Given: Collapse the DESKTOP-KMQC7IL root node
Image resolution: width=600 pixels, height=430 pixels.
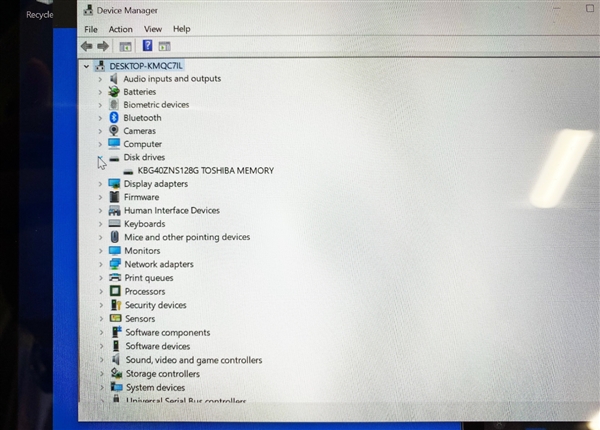Looking at the screenshot, I should tap(86, 66).
